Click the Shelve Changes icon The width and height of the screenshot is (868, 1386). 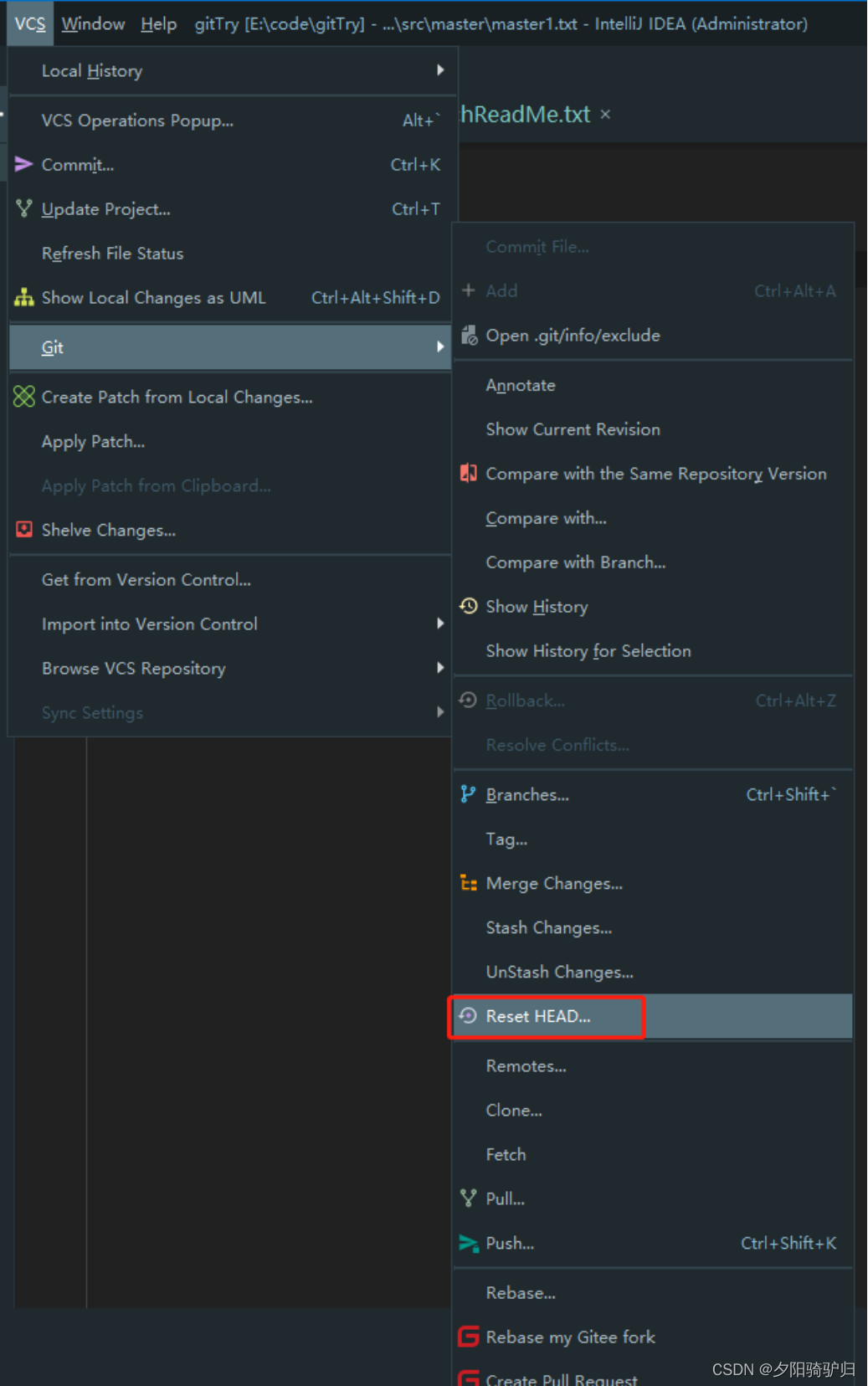pos(23,529)
